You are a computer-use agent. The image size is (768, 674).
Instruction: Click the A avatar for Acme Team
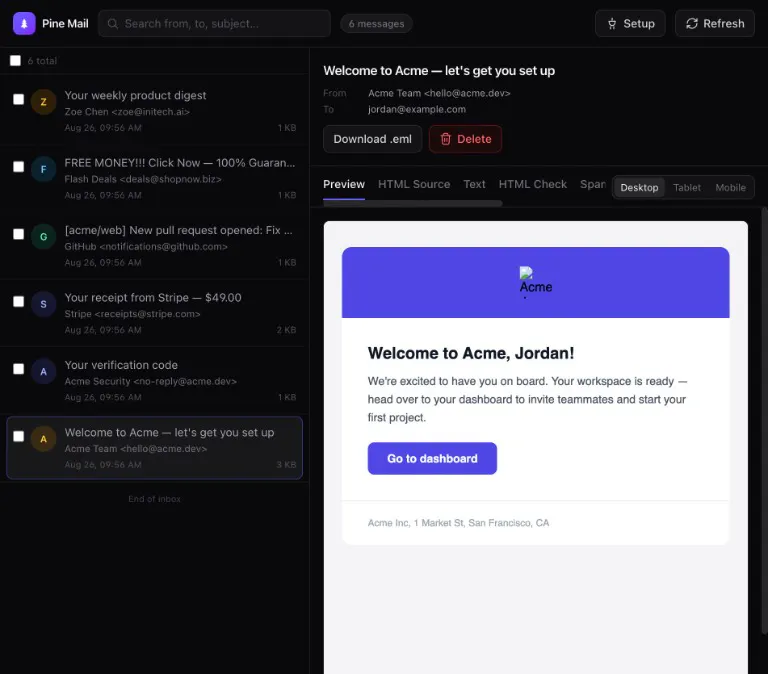tap(44, 439)
